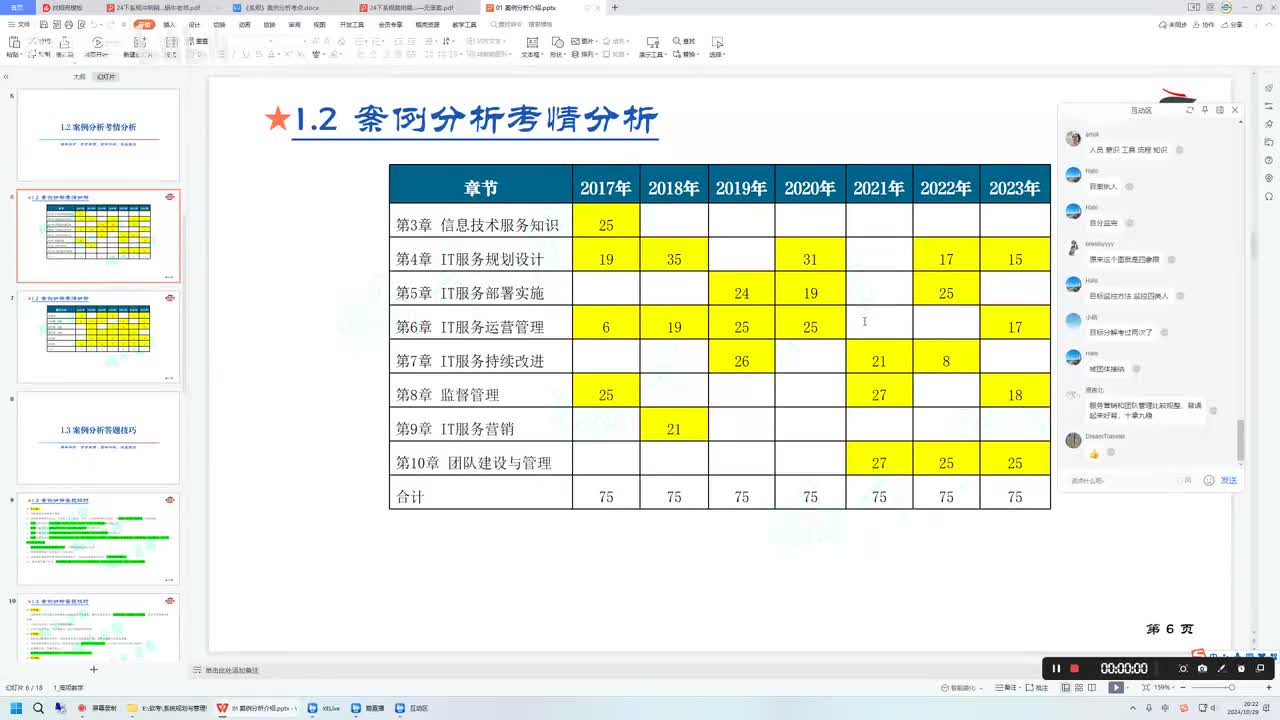Switch to slide sorter view icon

pos(1080,688)
